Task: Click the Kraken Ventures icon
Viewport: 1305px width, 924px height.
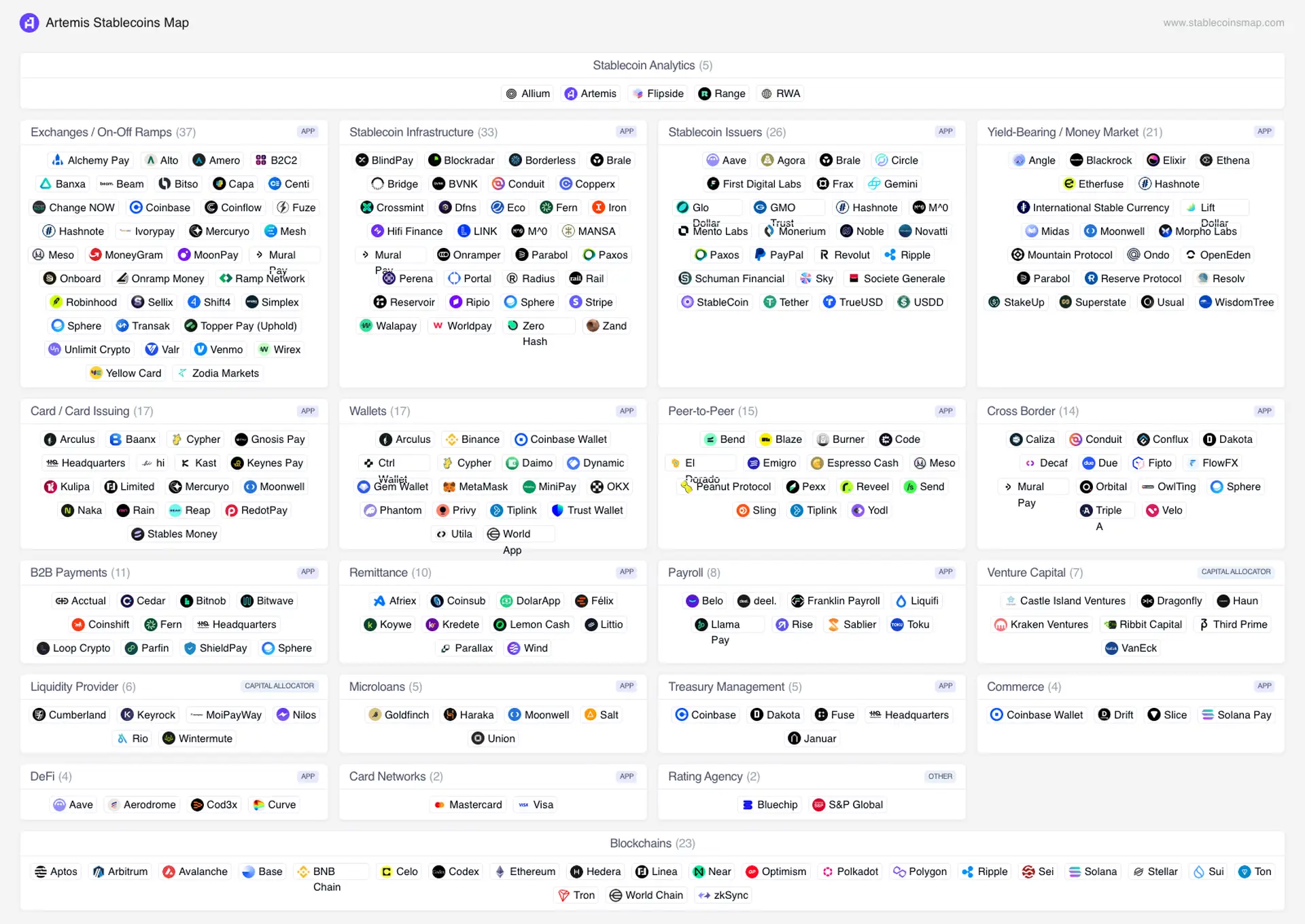Action: (x=1000, y=624)
